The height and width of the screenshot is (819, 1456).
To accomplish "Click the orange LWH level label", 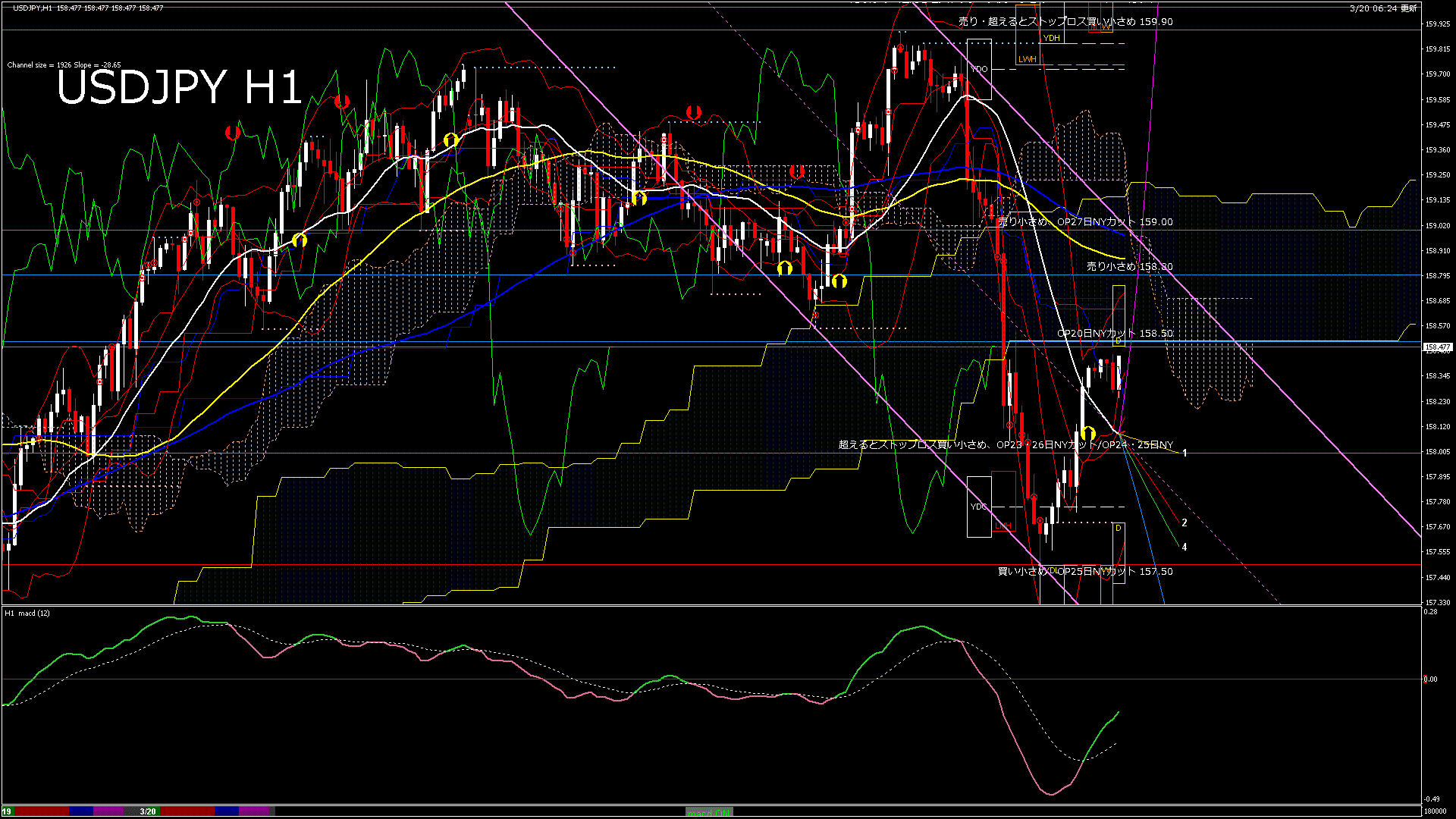I will [1027, 59].
